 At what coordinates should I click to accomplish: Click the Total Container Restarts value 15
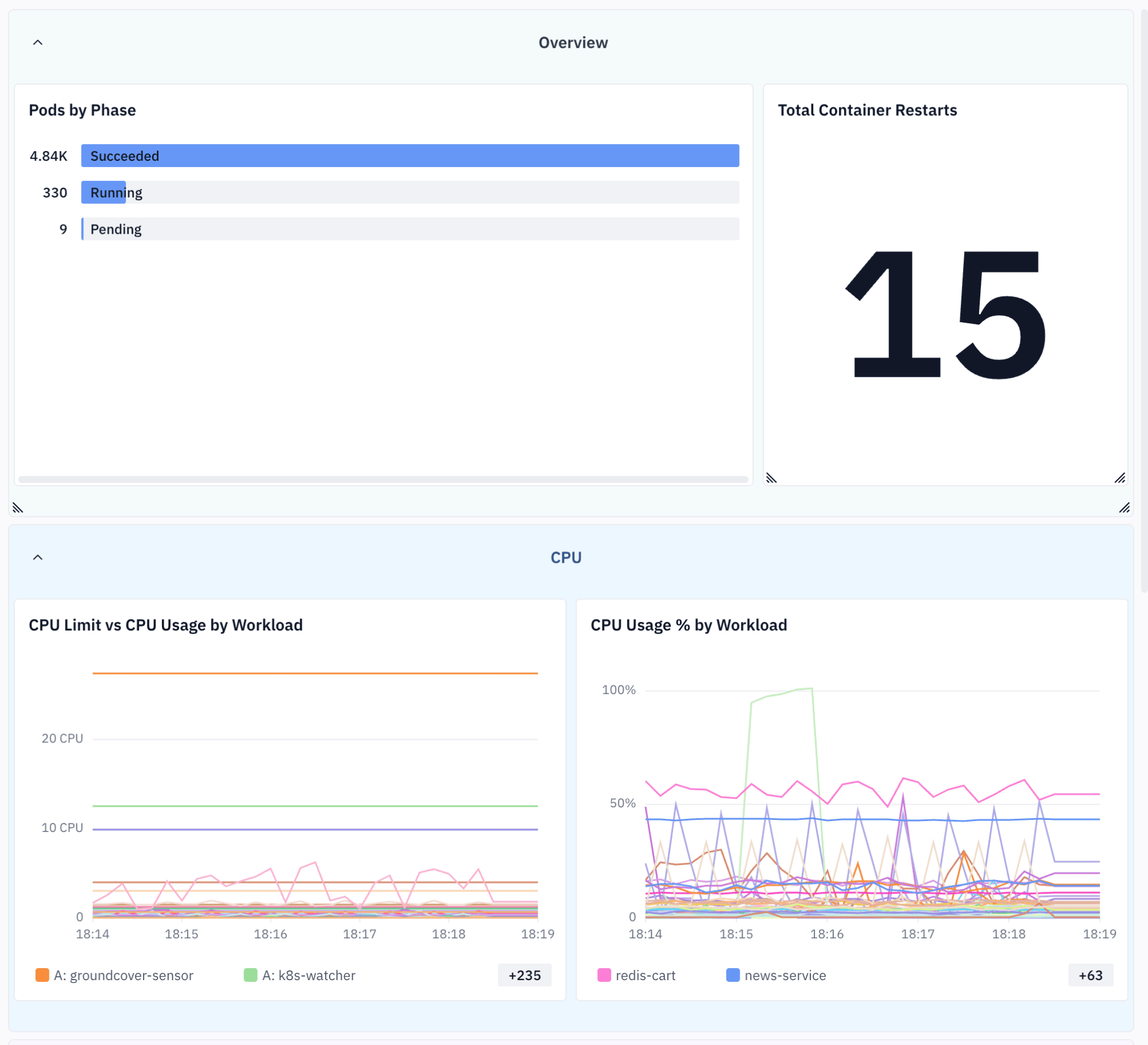click(945, 313)
